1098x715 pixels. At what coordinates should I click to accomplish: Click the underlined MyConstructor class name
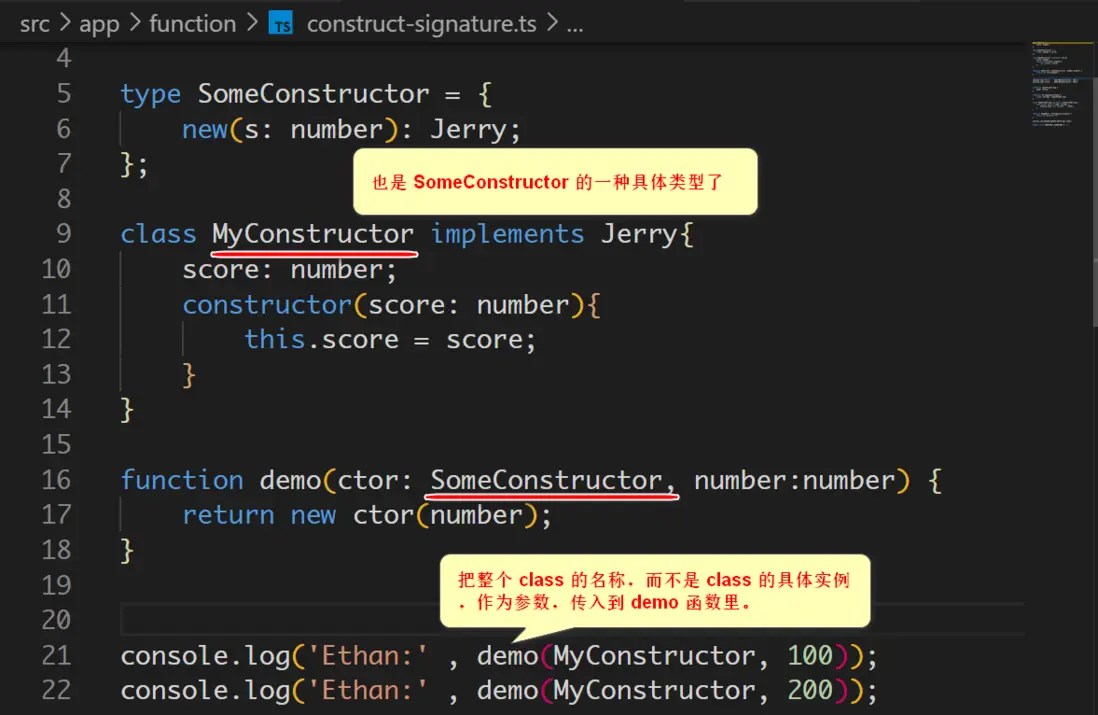pos(313,233)
